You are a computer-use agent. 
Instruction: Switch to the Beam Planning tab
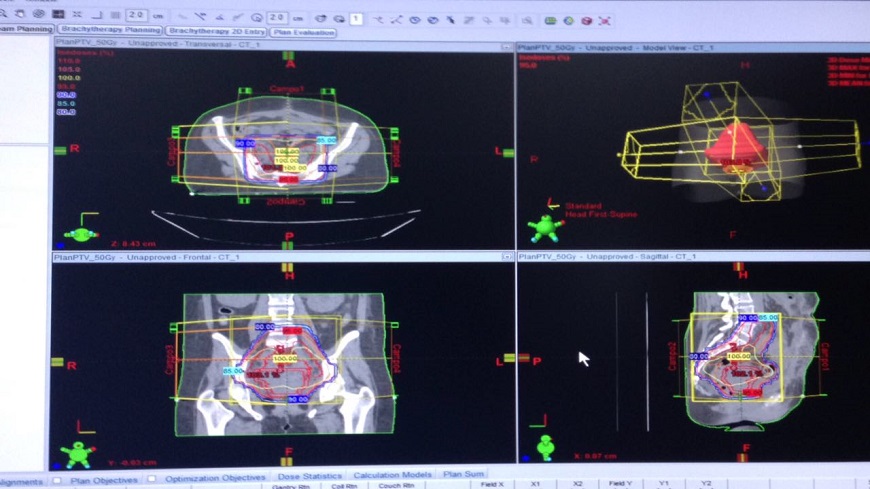pos(27,28)
